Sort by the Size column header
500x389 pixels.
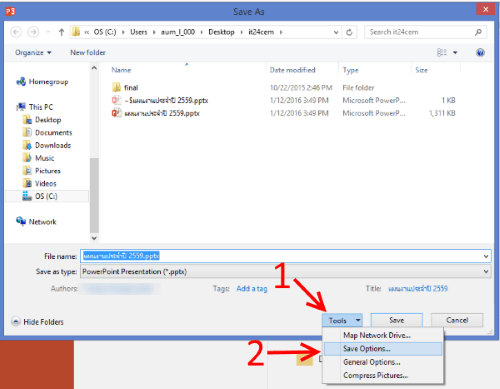[421, 70]
